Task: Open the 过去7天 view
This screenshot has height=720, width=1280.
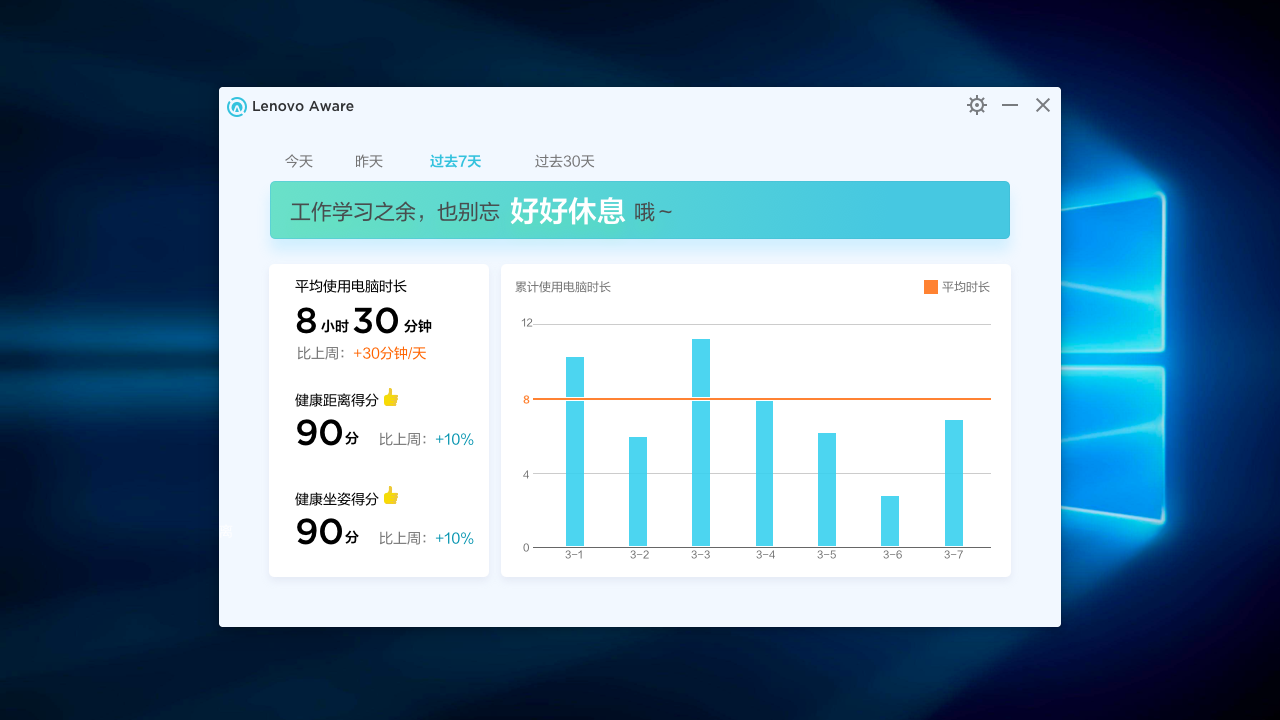Action: click(x=455, y=161)
